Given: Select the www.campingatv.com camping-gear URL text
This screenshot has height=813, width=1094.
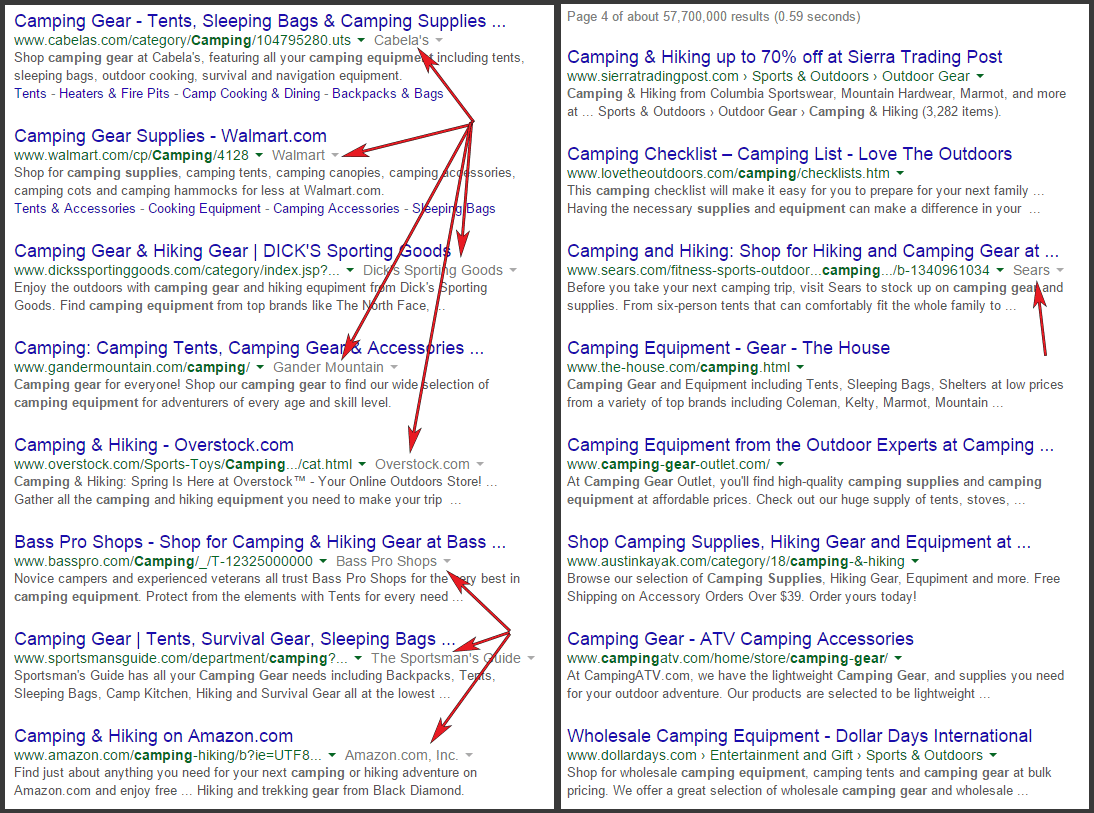Looking at the screenshot, I should pos(728,658).
